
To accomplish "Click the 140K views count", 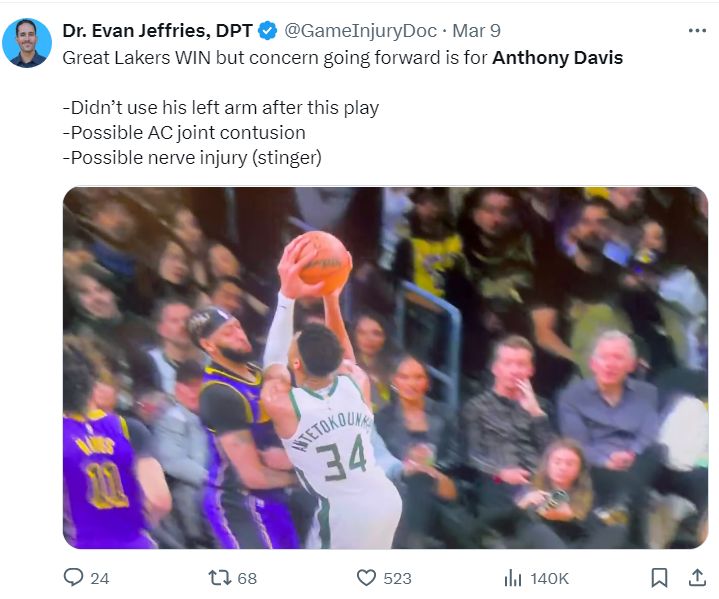I will point(549,578).
